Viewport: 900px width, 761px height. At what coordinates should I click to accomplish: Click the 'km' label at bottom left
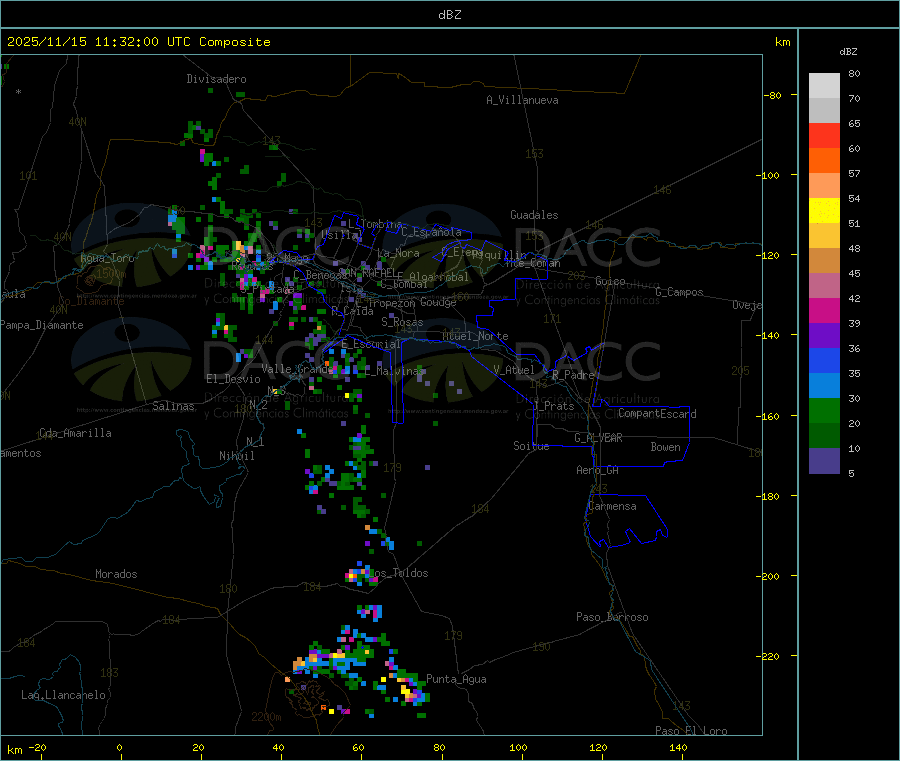(15, 750)
